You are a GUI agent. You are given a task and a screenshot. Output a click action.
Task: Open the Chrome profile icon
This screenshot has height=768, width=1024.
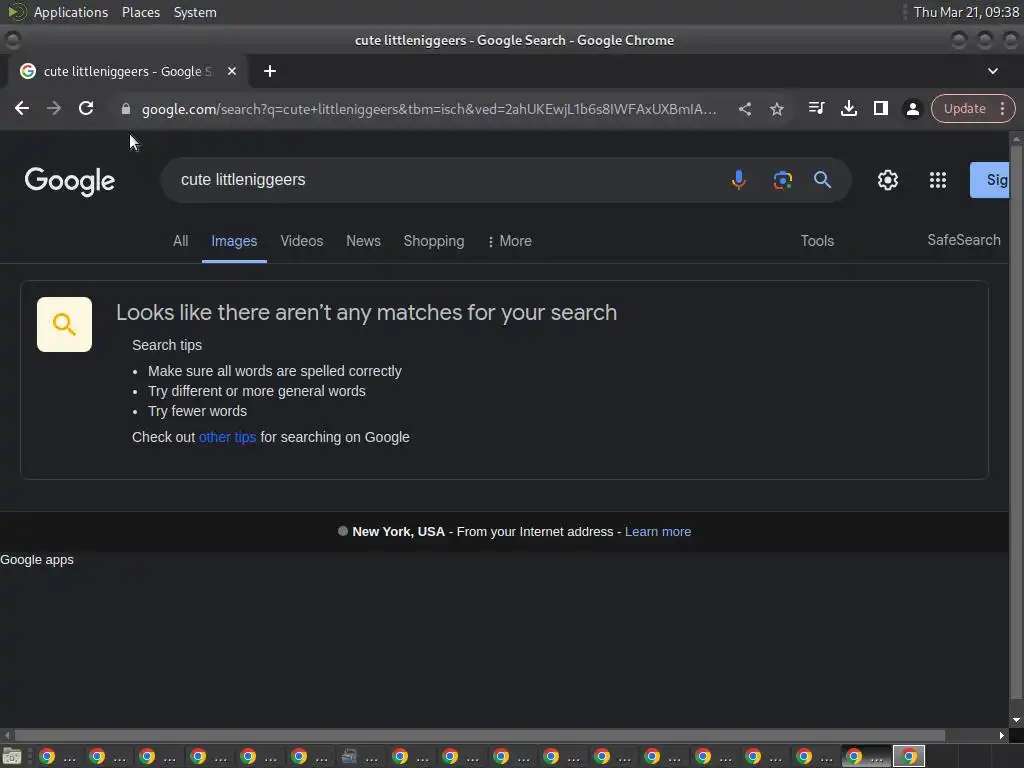912,108
